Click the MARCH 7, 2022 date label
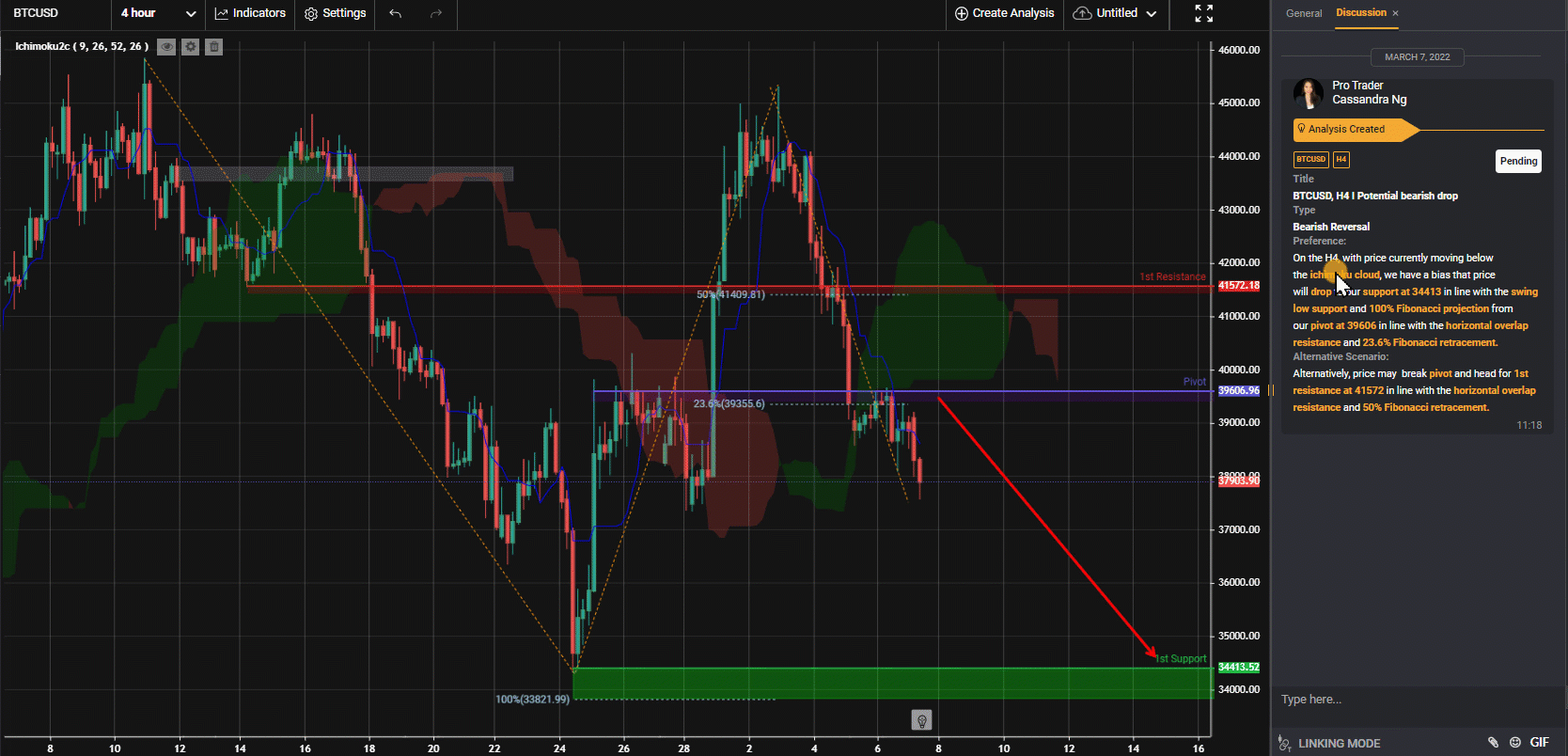 tap(1417, 57)
